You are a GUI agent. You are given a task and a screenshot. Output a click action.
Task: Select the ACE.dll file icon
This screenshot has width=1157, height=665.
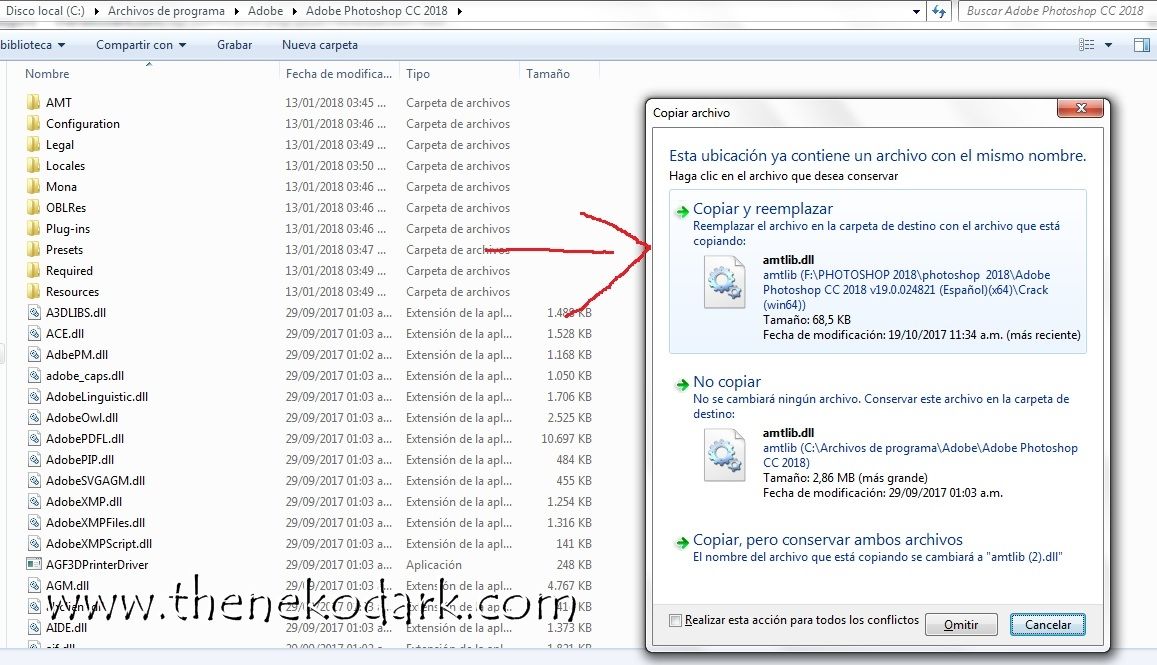click(34, 334)
